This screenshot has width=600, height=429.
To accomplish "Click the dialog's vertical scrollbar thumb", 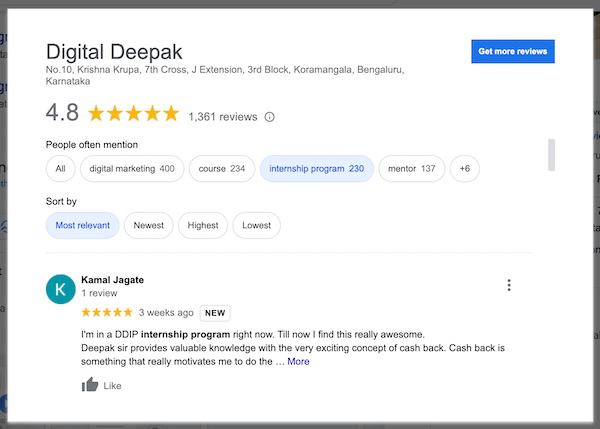I will pos(551,155).
